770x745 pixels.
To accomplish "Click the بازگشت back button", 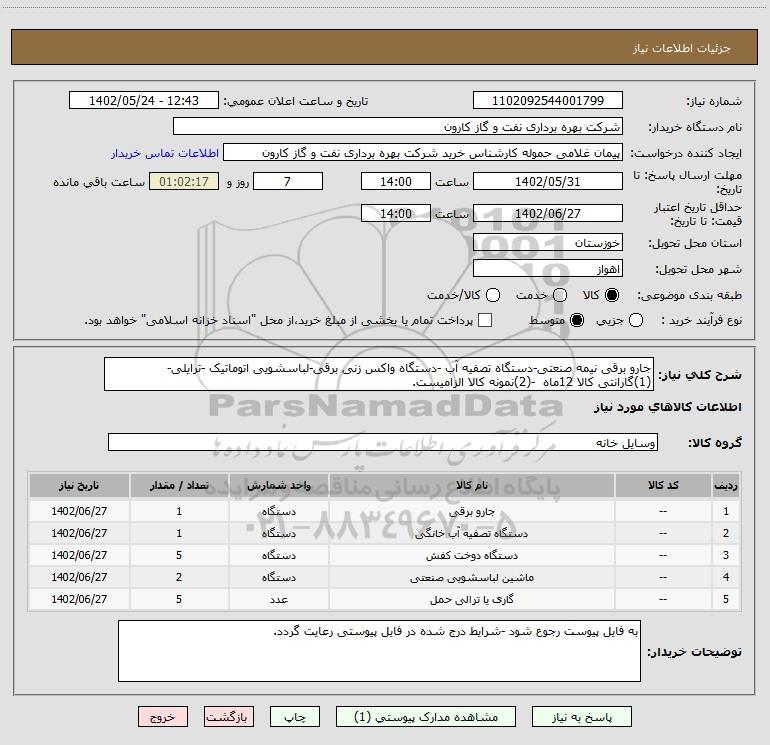I will [229, 717].
